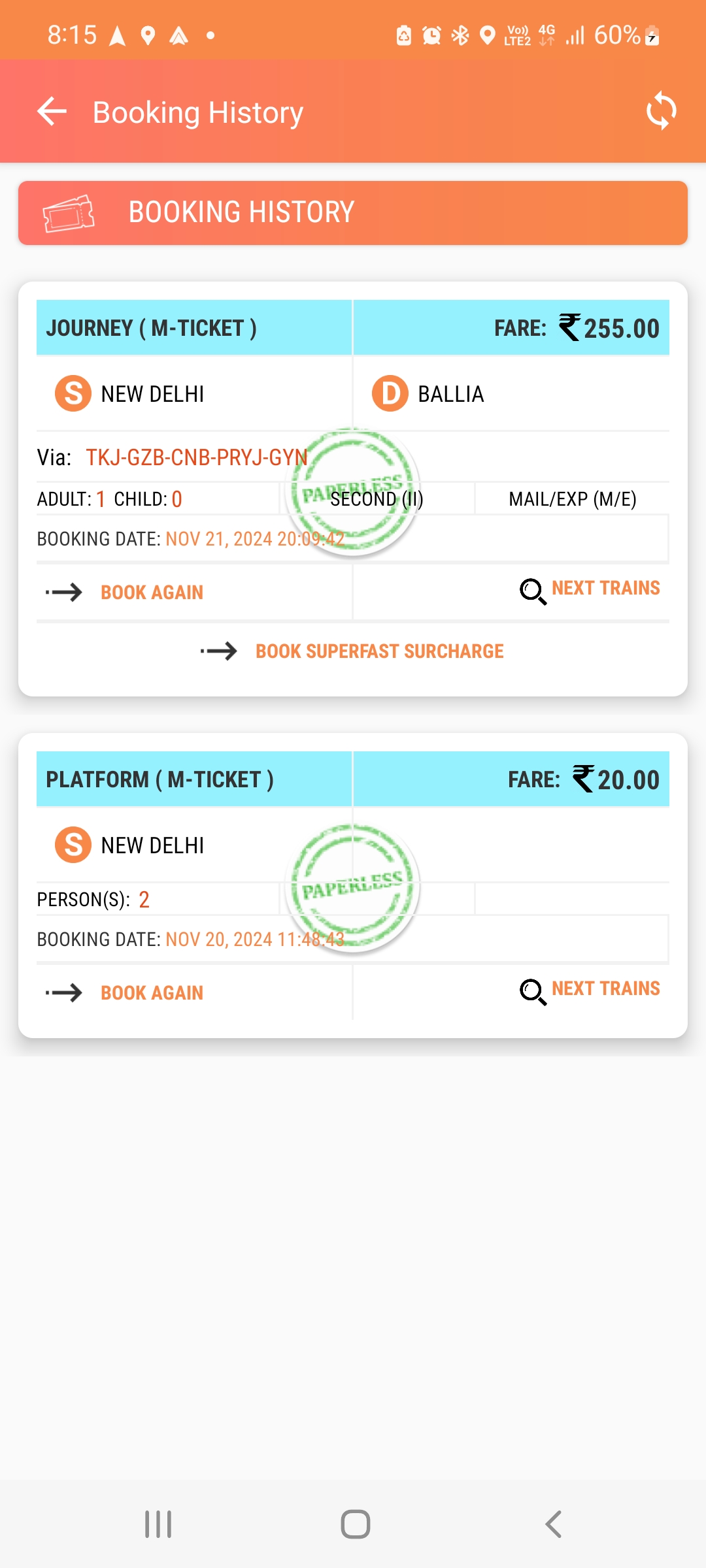Tap the S source icon on journey ticket

point(73,393)
